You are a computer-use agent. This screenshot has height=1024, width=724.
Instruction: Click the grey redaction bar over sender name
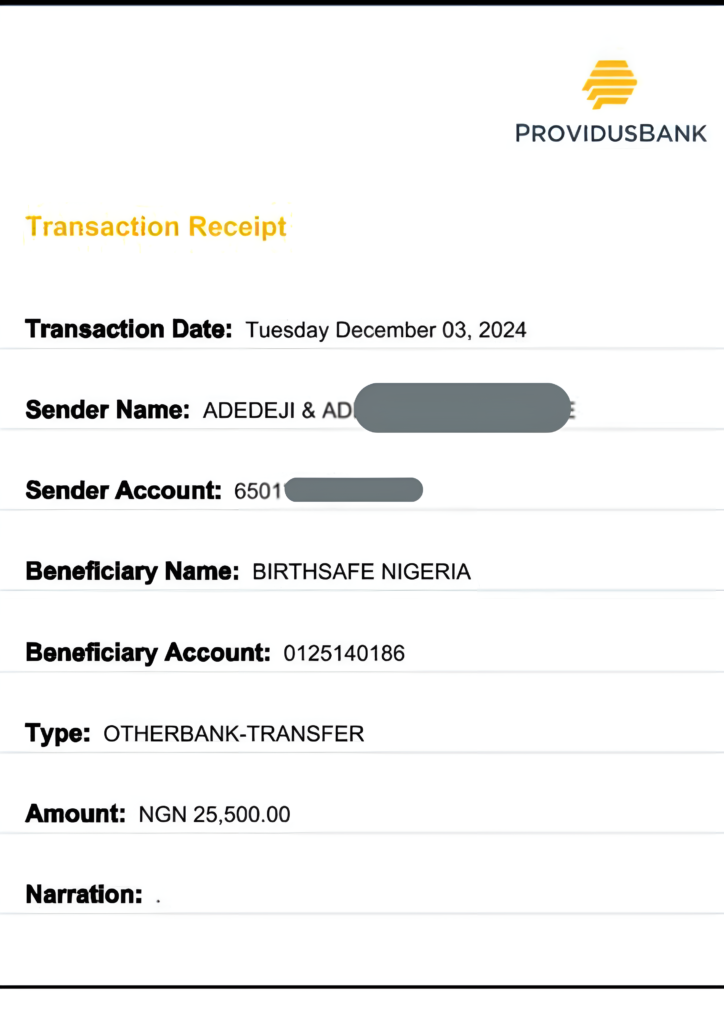pos(462,408)
